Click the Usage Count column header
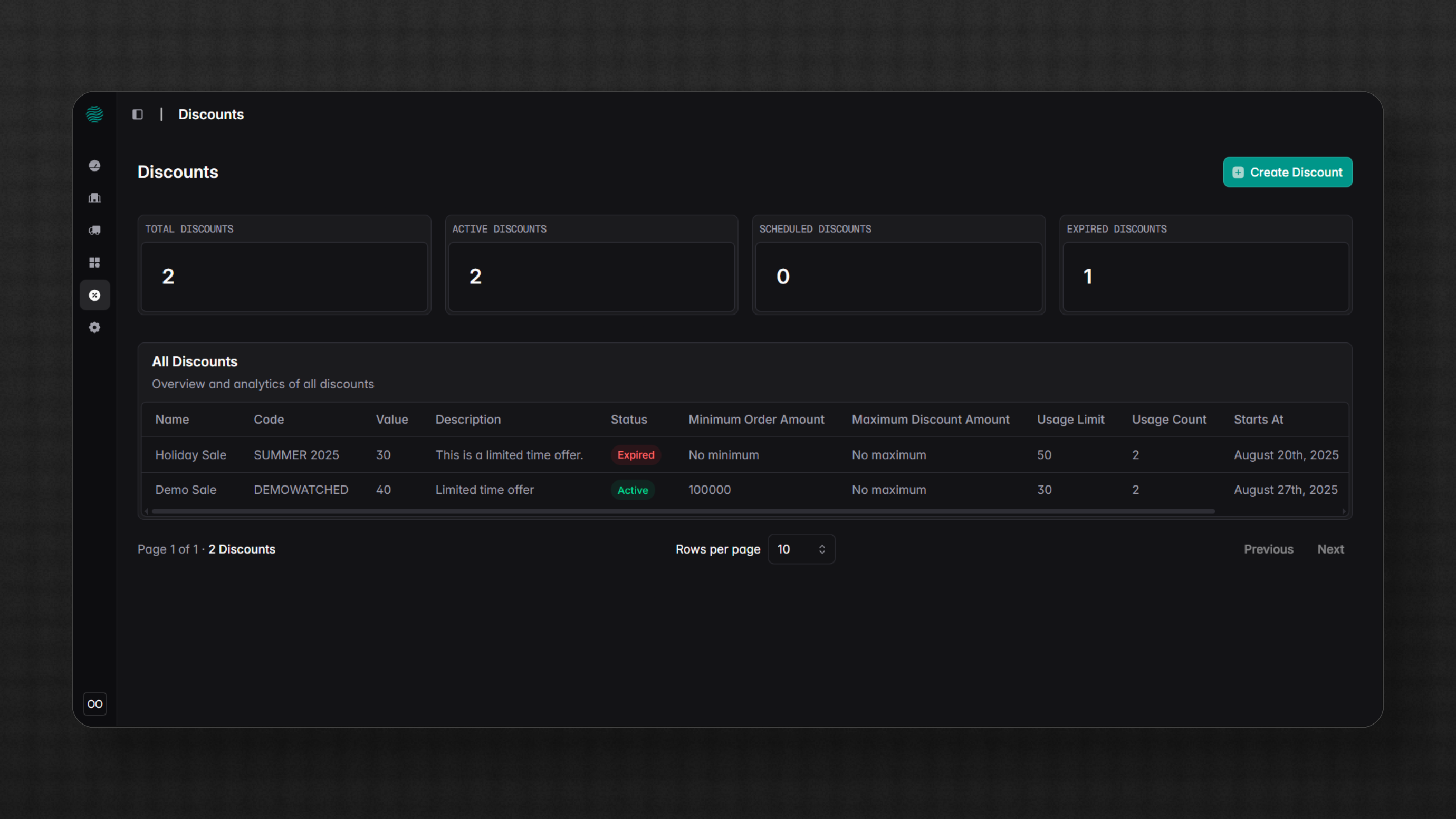Viewport: 1456px width, 819px height. tap(1169, 420)
